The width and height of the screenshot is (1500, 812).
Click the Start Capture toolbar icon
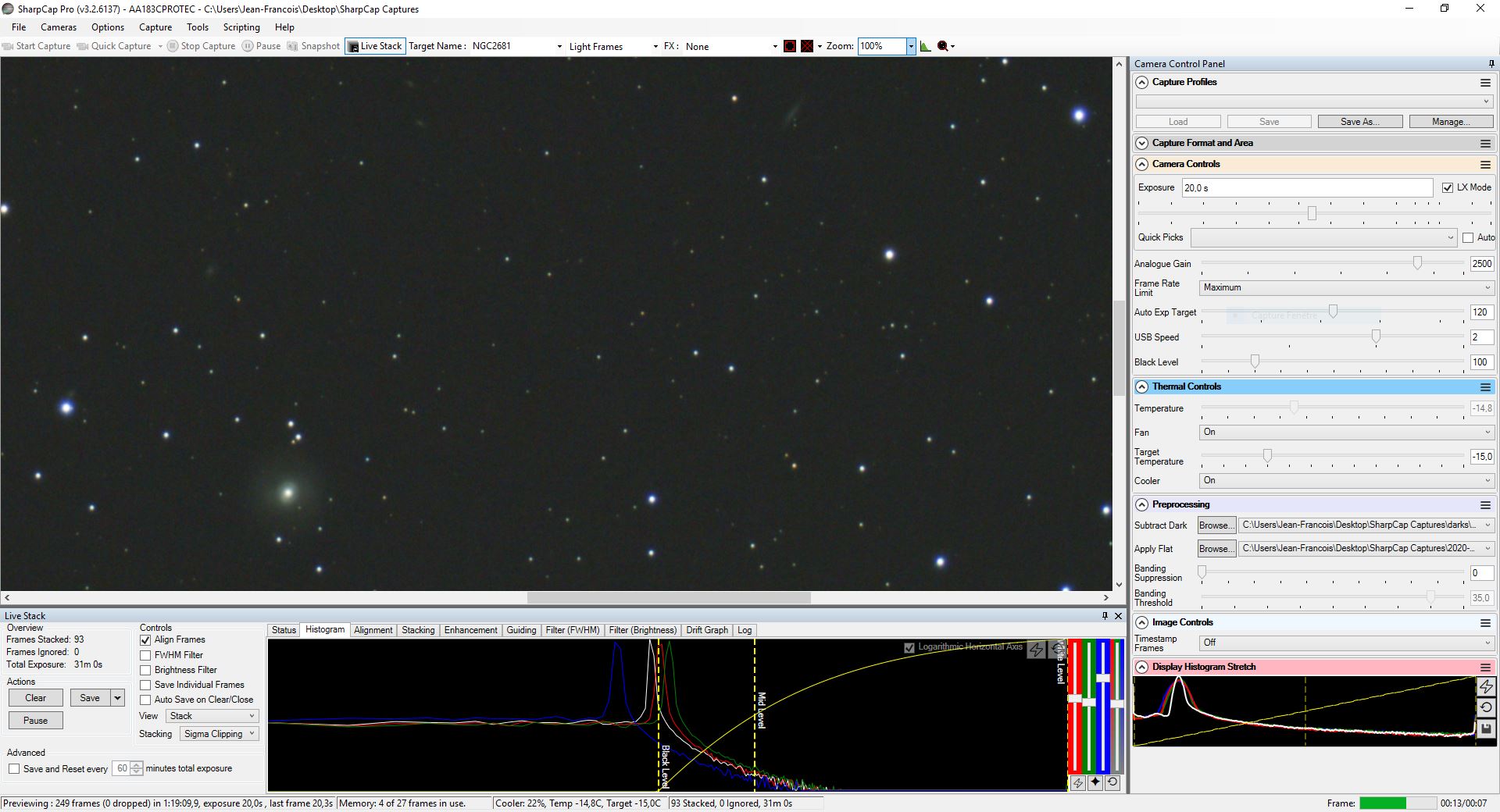pos(8,46)
